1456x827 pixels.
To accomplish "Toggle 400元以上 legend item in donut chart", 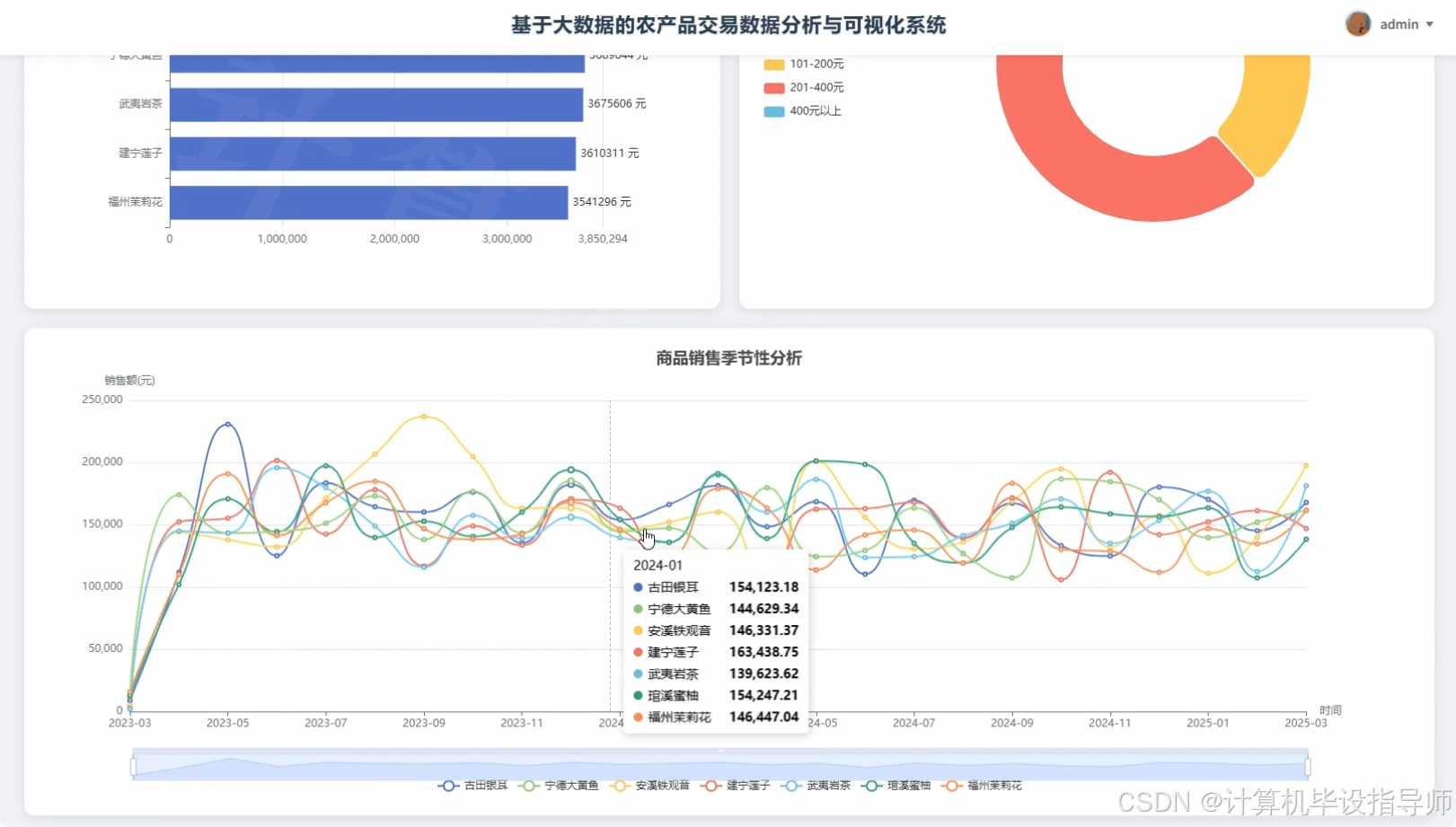I will tap(803, 111).
